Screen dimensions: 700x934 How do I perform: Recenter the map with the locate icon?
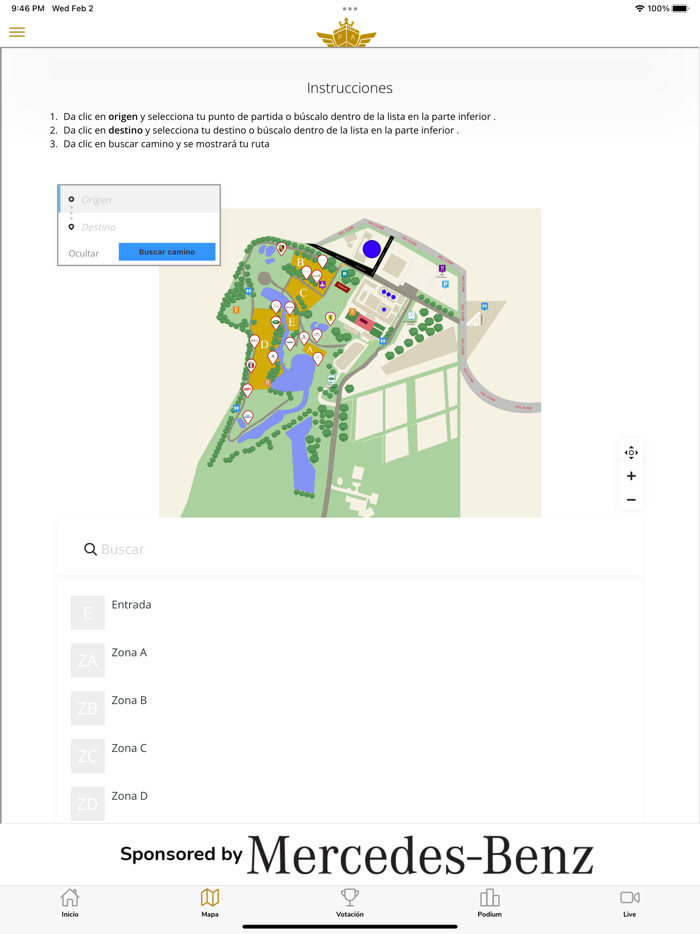tap(631, 453)
